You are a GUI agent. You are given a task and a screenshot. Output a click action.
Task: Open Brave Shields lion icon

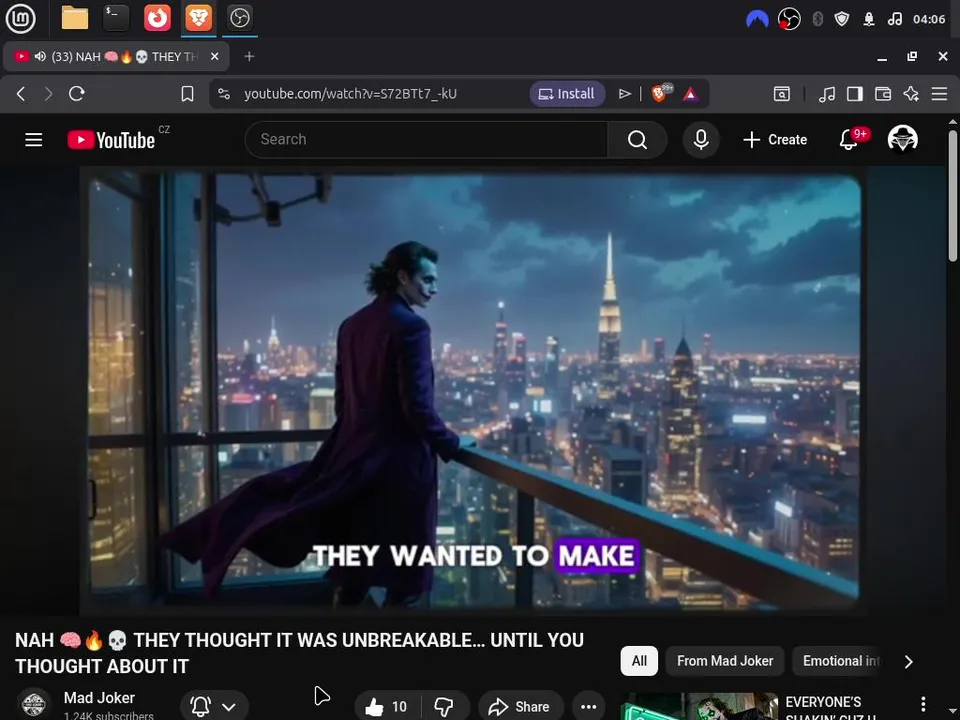pyautogui.click(x=661, y=93)
